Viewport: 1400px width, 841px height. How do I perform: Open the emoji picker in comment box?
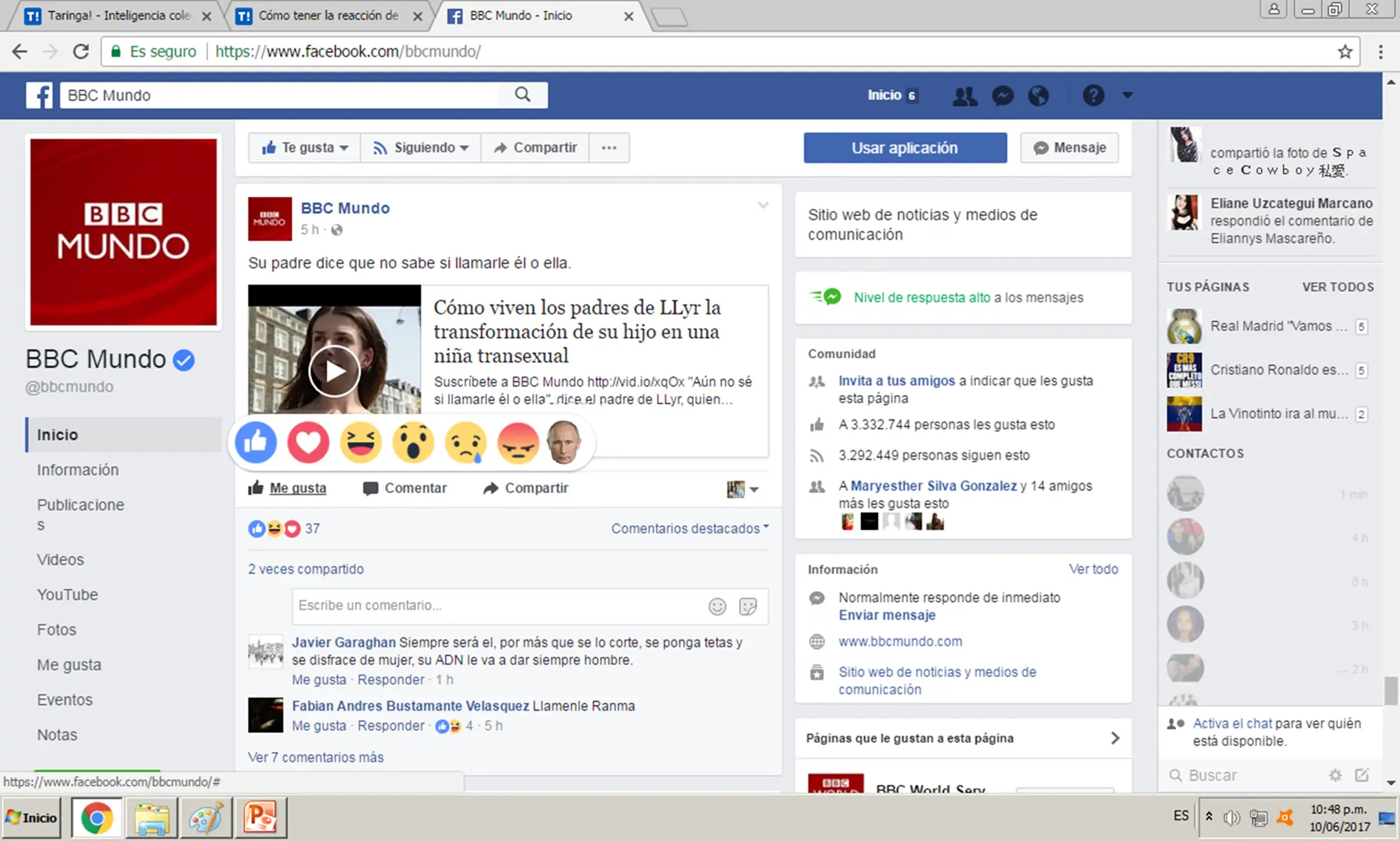pos(717,606)
